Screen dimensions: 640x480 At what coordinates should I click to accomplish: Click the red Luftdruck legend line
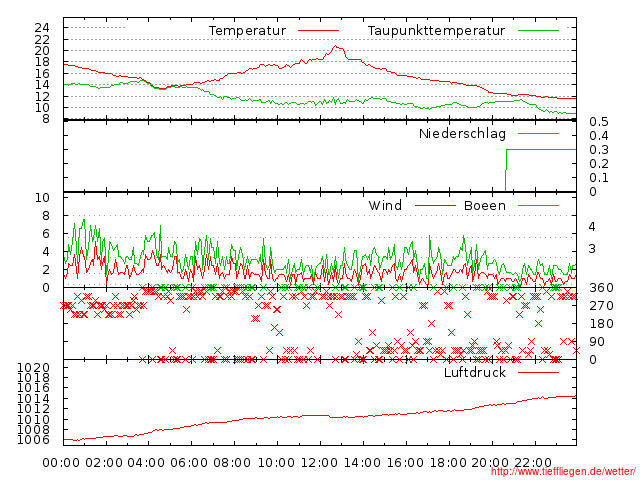[x=538, y=372]
